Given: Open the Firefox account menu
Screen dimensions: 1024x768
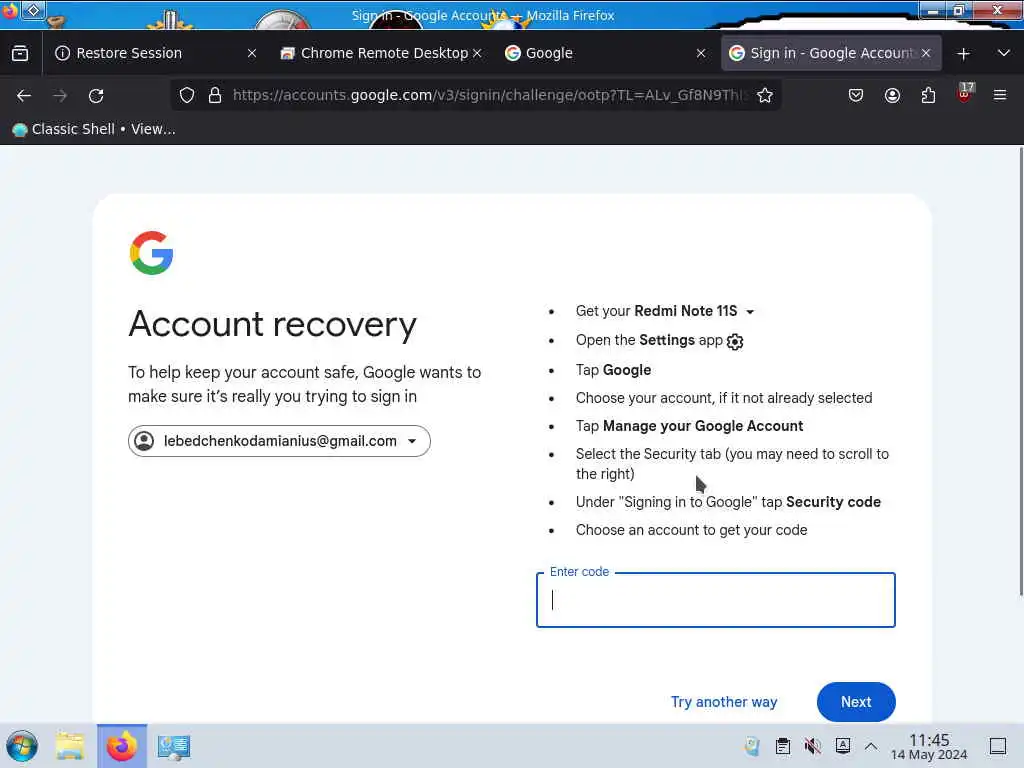Looking at the screenshot, I should click(x=892, y=96).
